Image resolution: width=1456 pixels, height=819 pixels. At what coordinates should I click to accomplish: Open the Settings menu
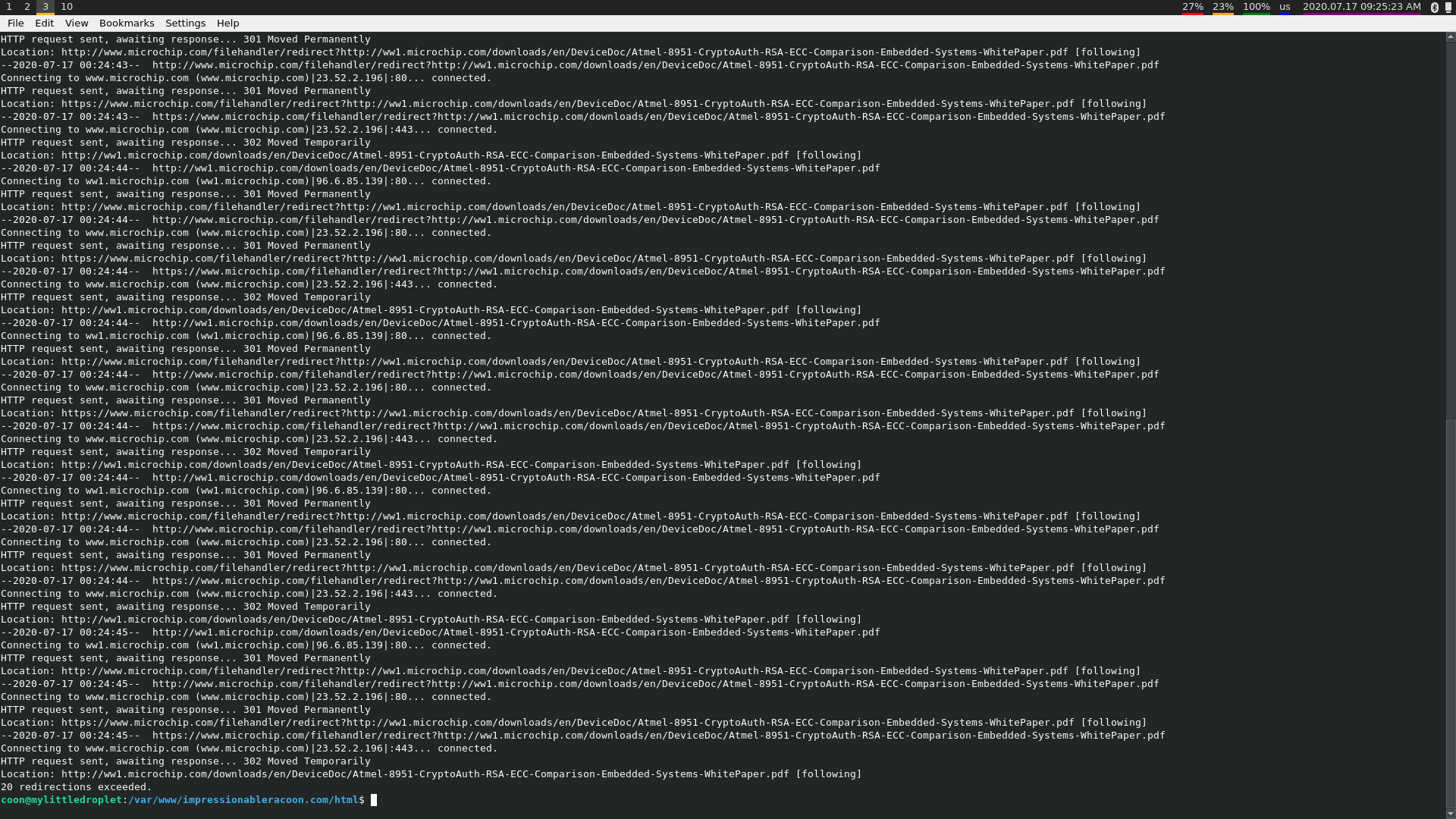point(185,24)
